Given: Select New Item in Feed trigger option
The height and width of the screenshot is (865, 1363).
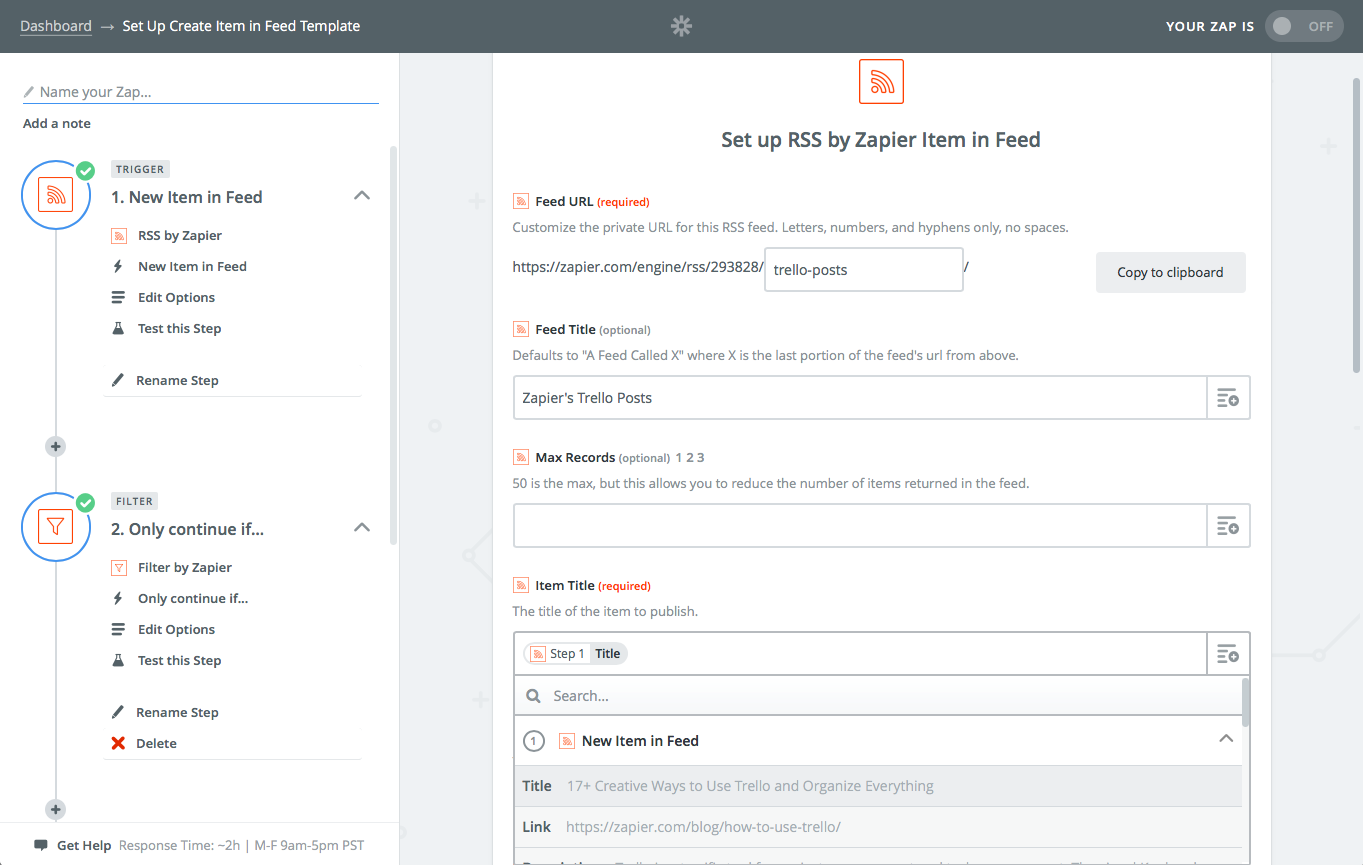Looking at the screenshot, I should [192, 266].
